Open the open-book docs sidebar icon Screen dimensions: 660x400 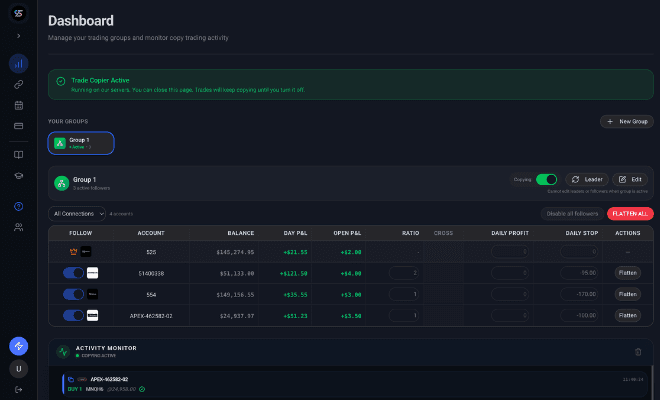pos(19,155)
